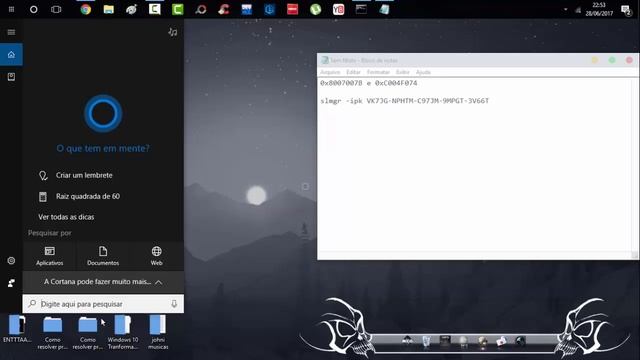Open the Start menu button
Screen dimensions: 640x360
coord(11,9)
